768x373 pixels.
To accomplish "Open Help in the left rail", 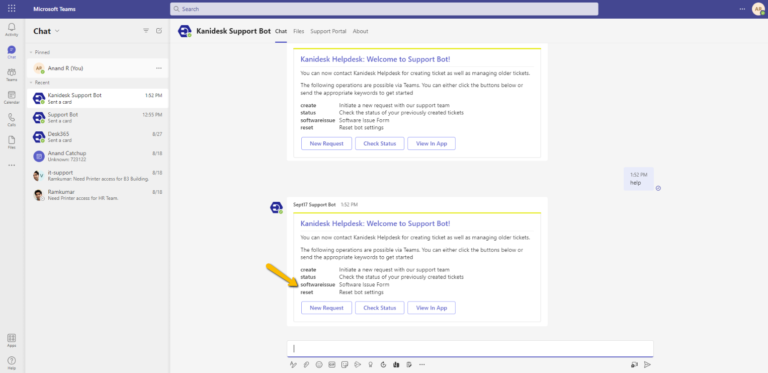I will click(x=11, y=363).
